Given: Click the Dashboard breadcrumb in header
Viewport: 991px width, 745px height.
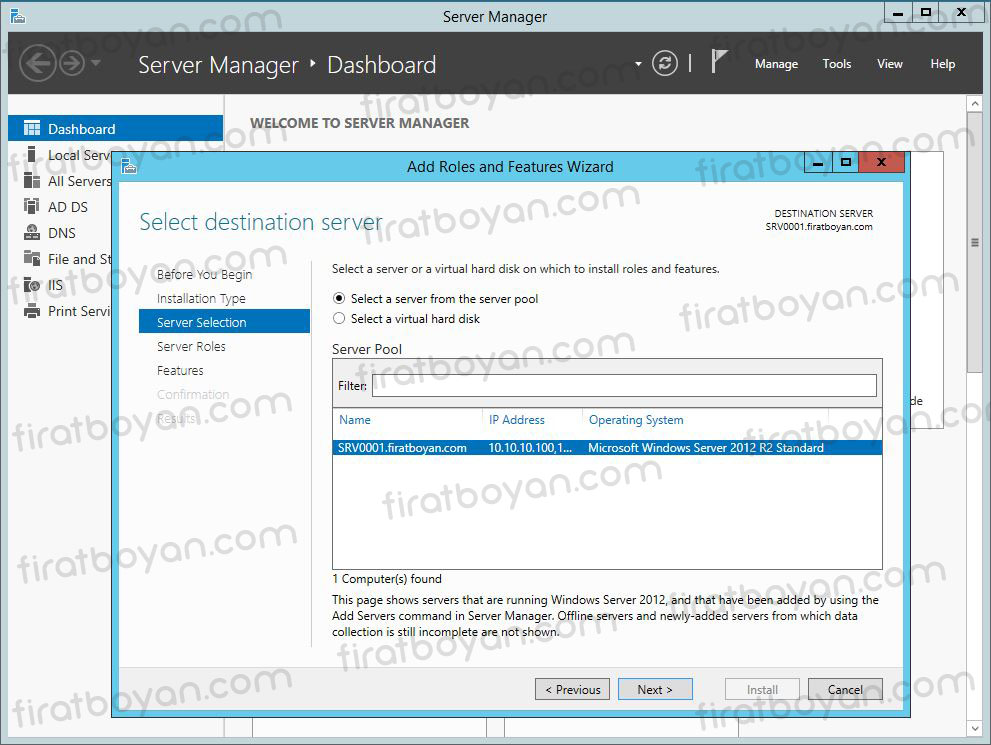Looking at the screenshot, I should coord(381,64).
